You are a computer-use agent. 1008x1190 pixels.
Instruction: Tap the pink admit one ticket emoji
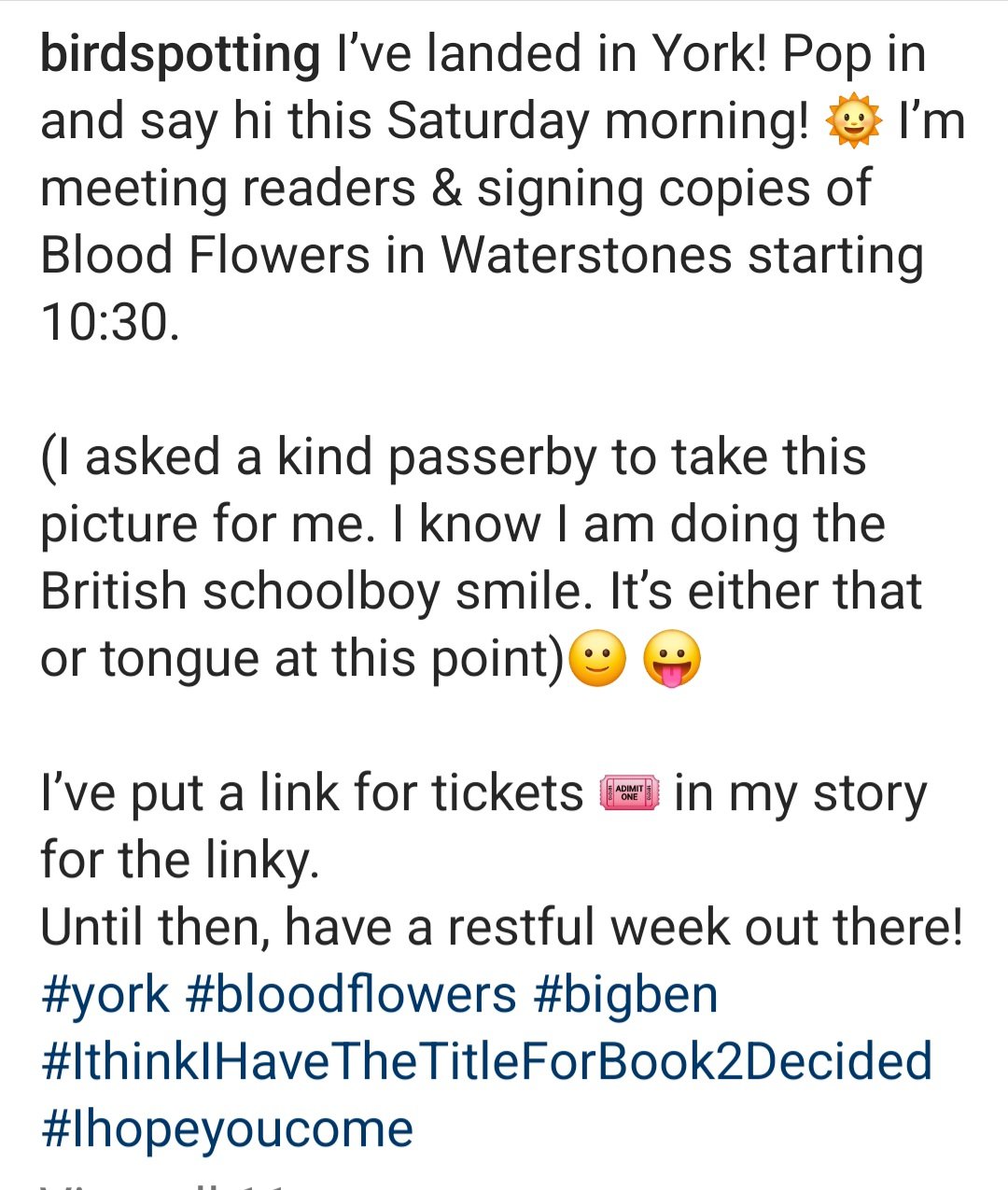(x=628, y=794)
